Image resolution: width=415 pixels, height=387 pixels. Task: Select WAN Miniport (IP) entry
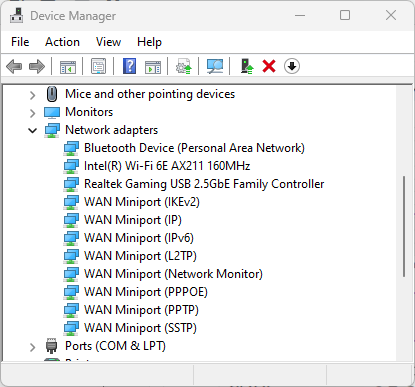[x=133, y=220]
